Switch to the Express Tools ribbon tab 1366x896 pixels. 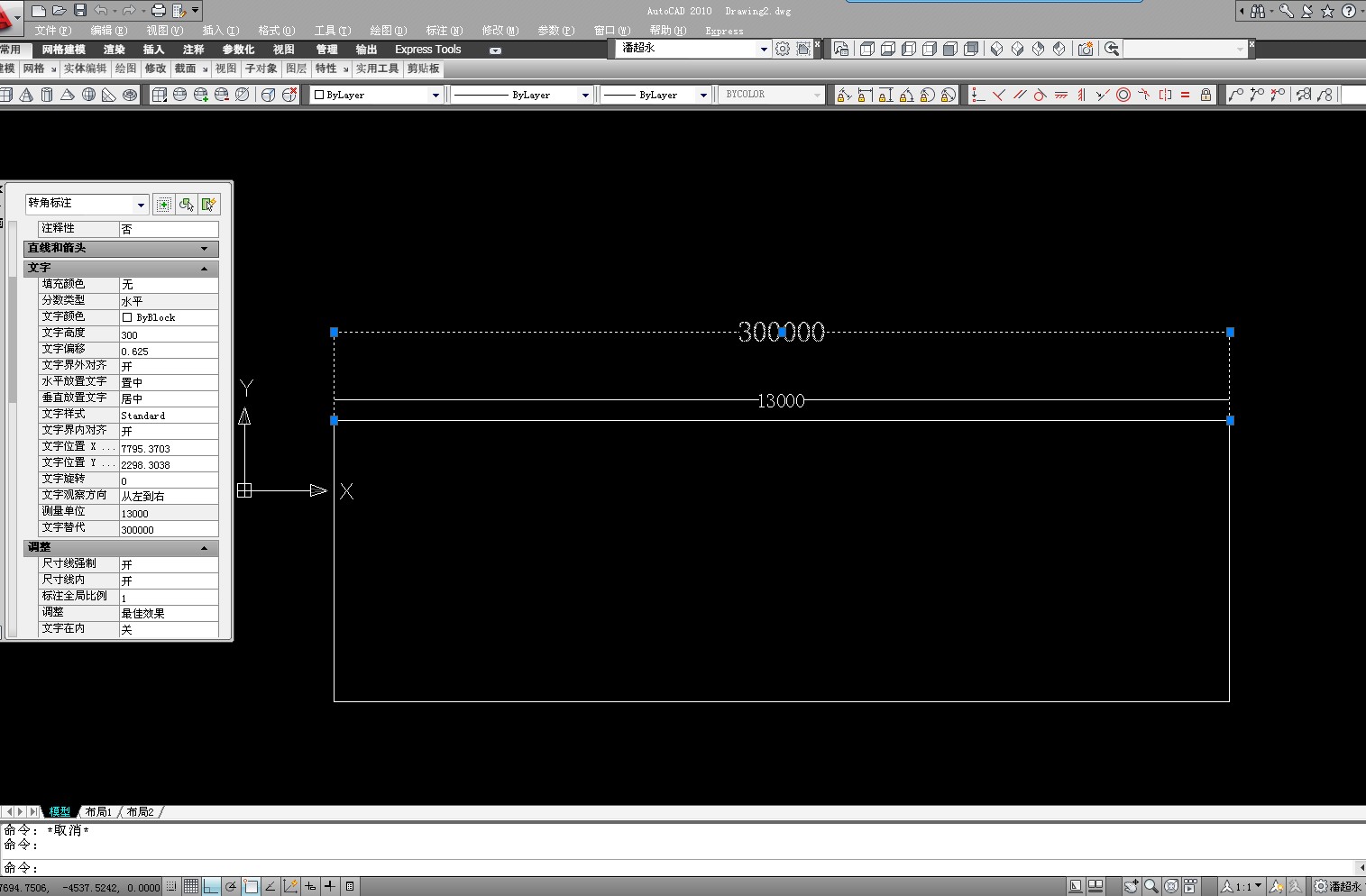(428, 50)
